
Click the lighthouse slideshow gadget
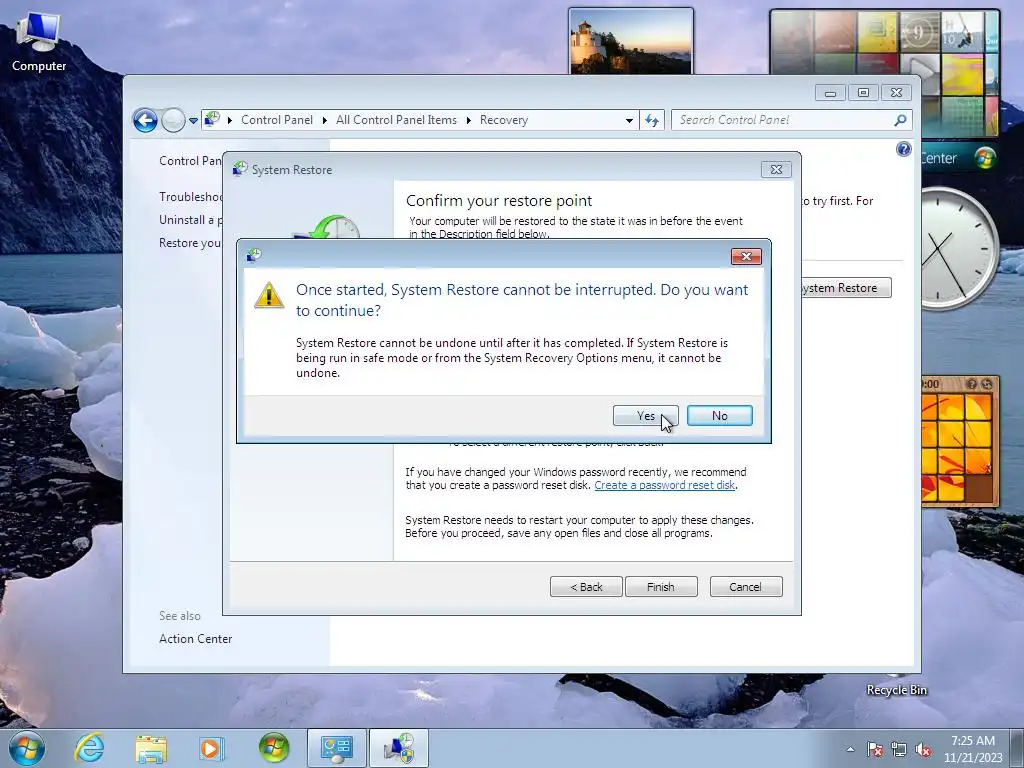(x=631, y=41)
